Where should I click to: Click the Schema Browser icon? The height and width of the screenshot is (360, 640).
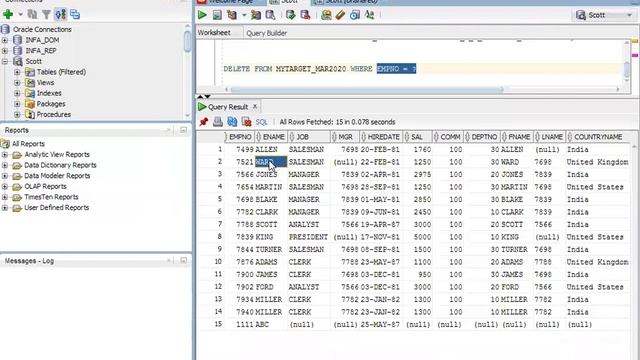60,15
